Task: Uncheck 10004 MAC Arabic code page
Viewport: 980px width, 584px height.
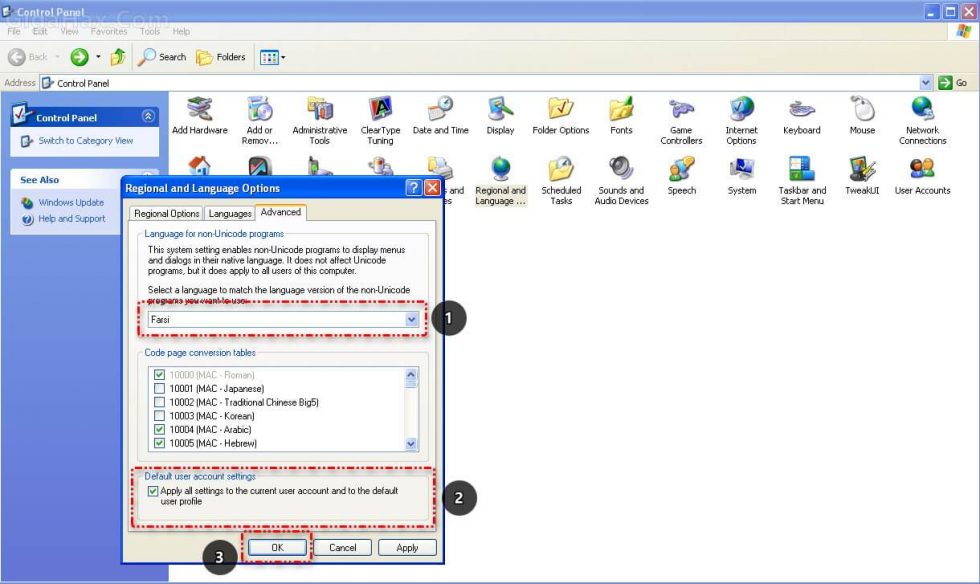Action: (159, 429)
